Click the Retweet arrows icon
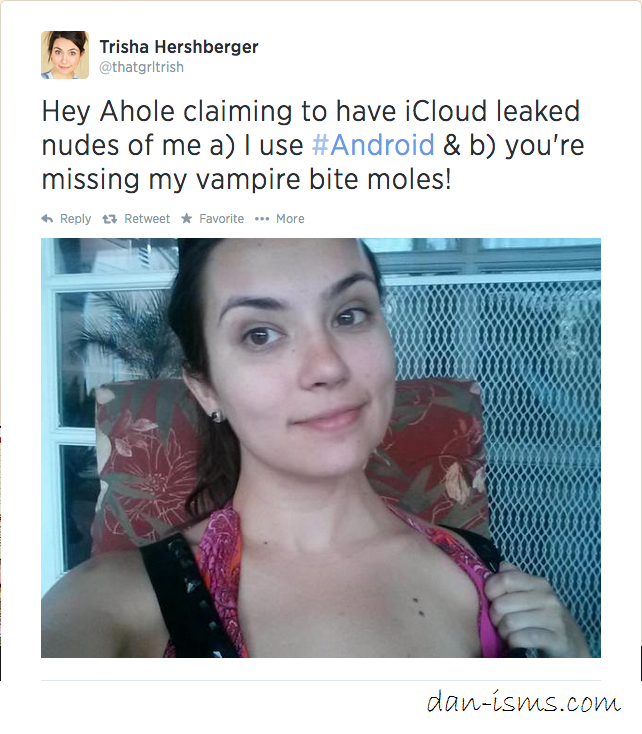This screenshot has width=642, height=734. [x=110, y=219]
